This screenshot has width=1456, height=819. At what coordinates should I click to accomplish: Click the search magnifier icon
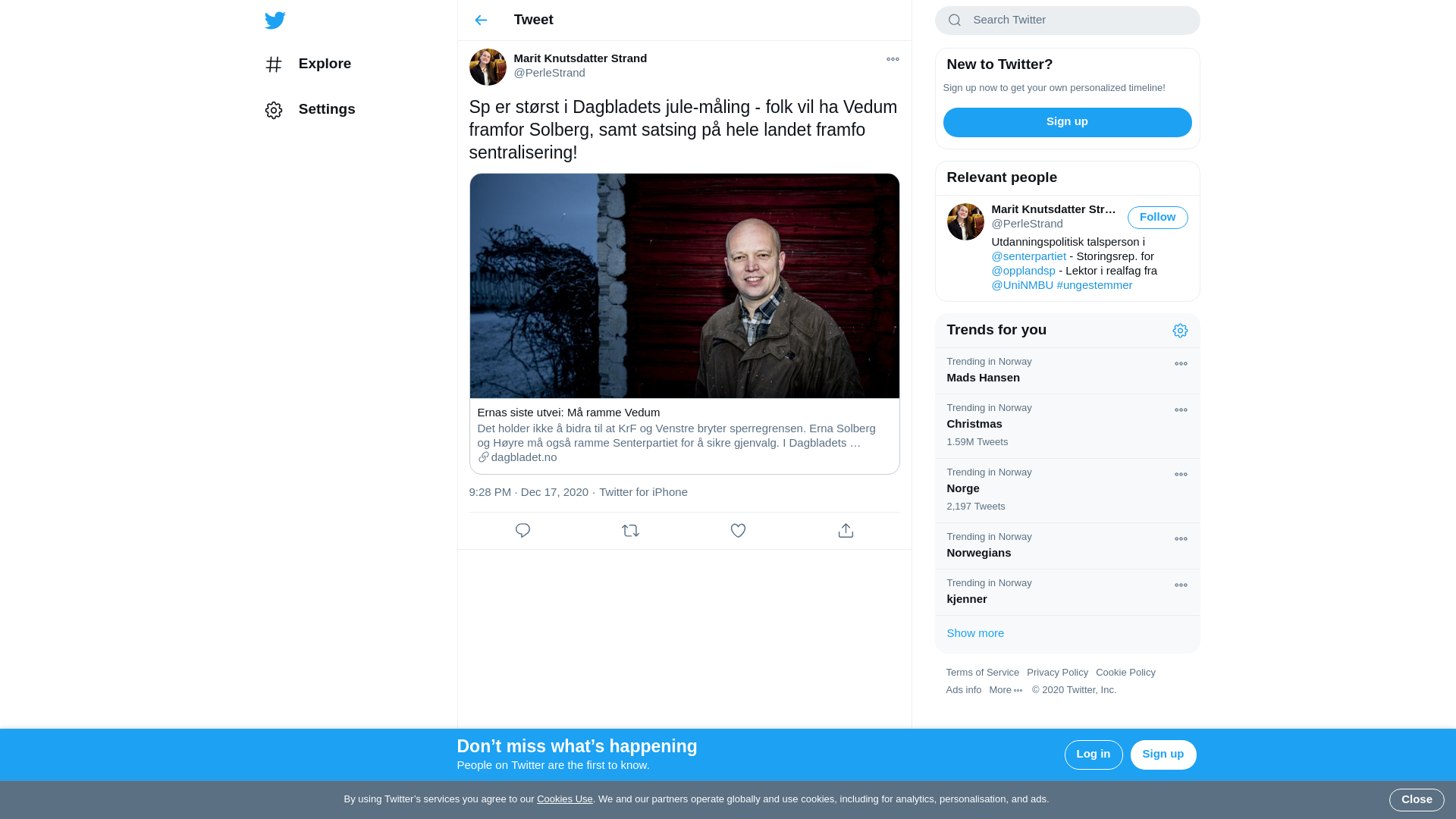coord(955,20)
